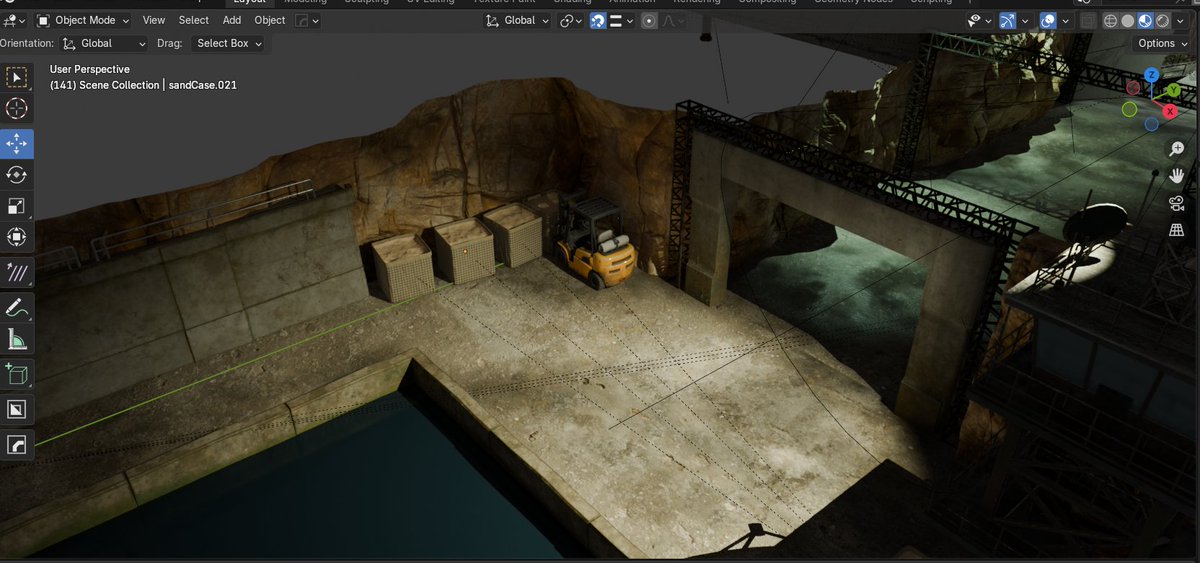Open the Add menu
Viewport: 1200px width, 563px height.
pos(232,20)
